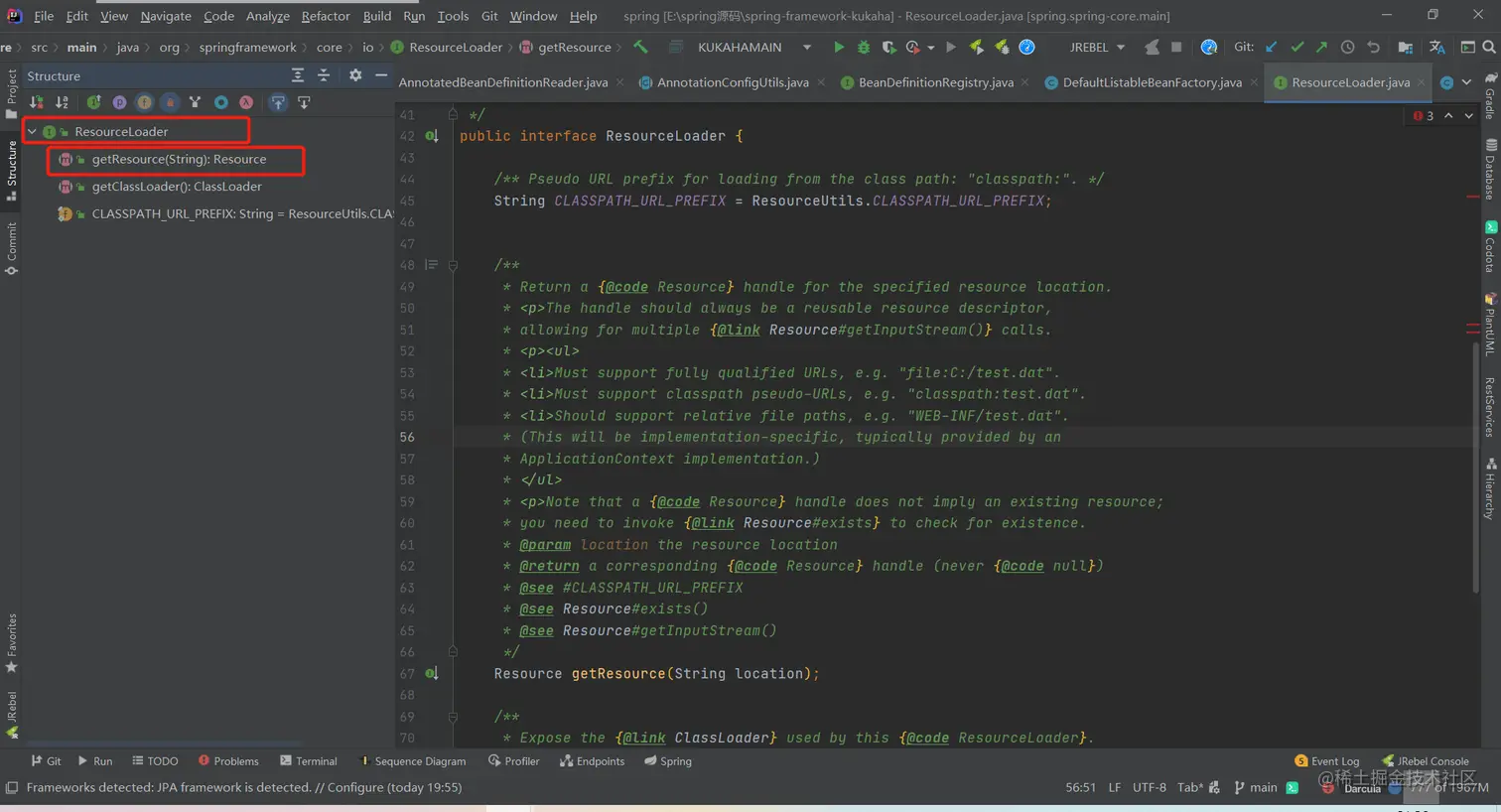Hide the Structure panel with minus icon

click(x=381, y=75)
